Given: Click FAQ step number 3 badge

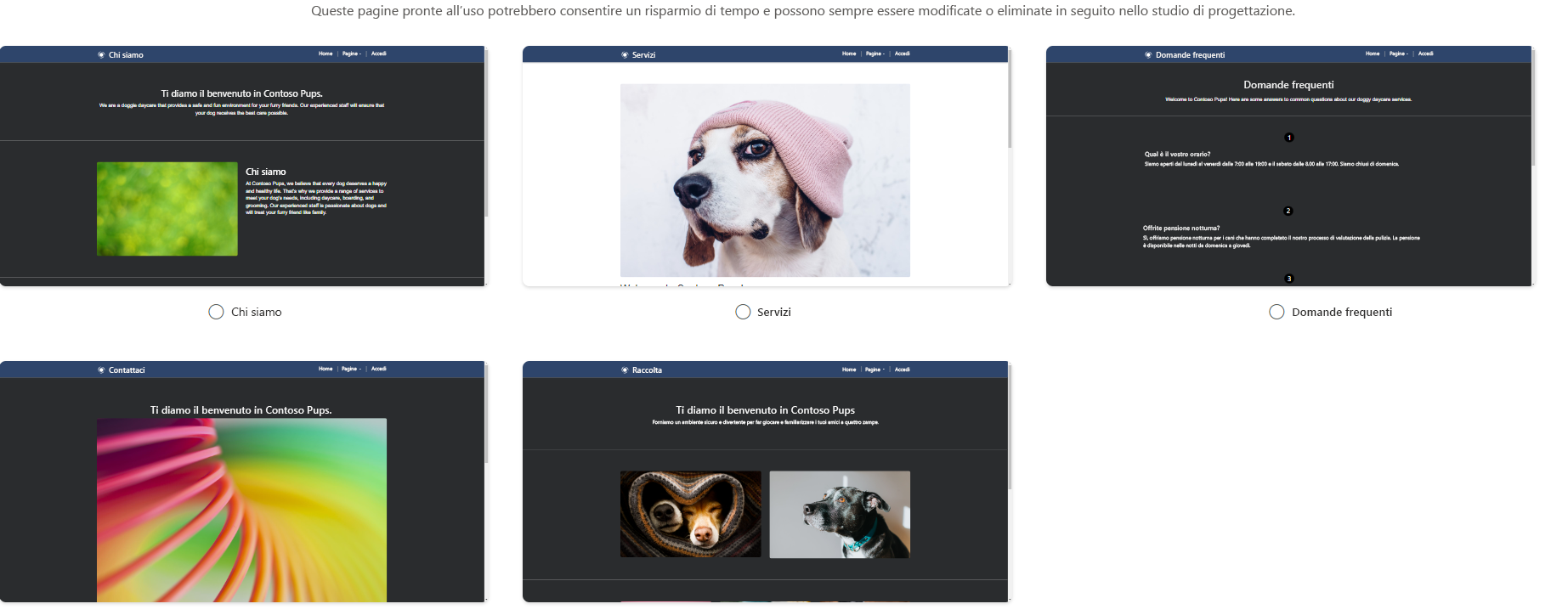Looking at the screenshot, I should click(1289, 279).
